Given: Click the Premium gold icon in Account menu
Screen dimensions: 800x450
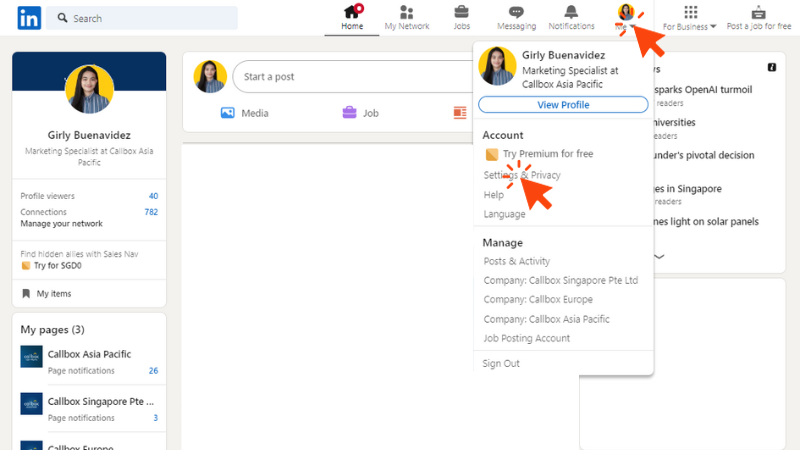Looking at the screenshot, I should point(492,154).
